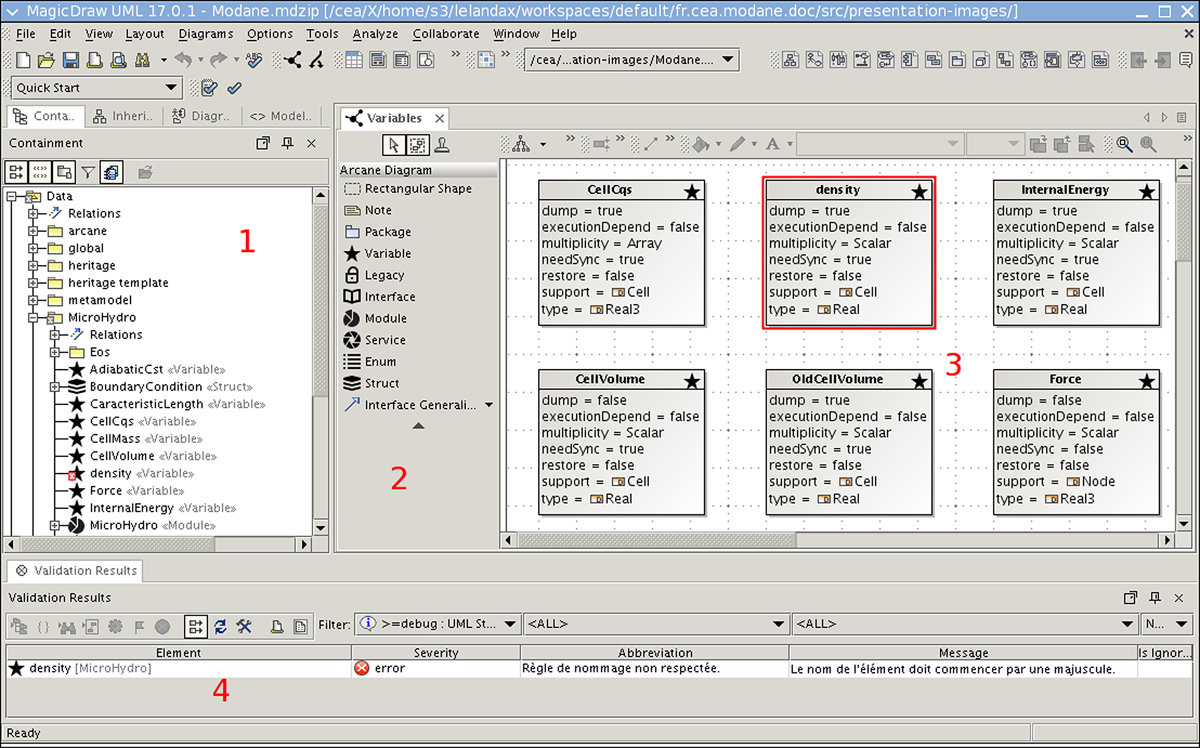Open the paint bucket fill color tool
Image resolution: width=1200 pixels, height=748 pixels.
[702, 144]
